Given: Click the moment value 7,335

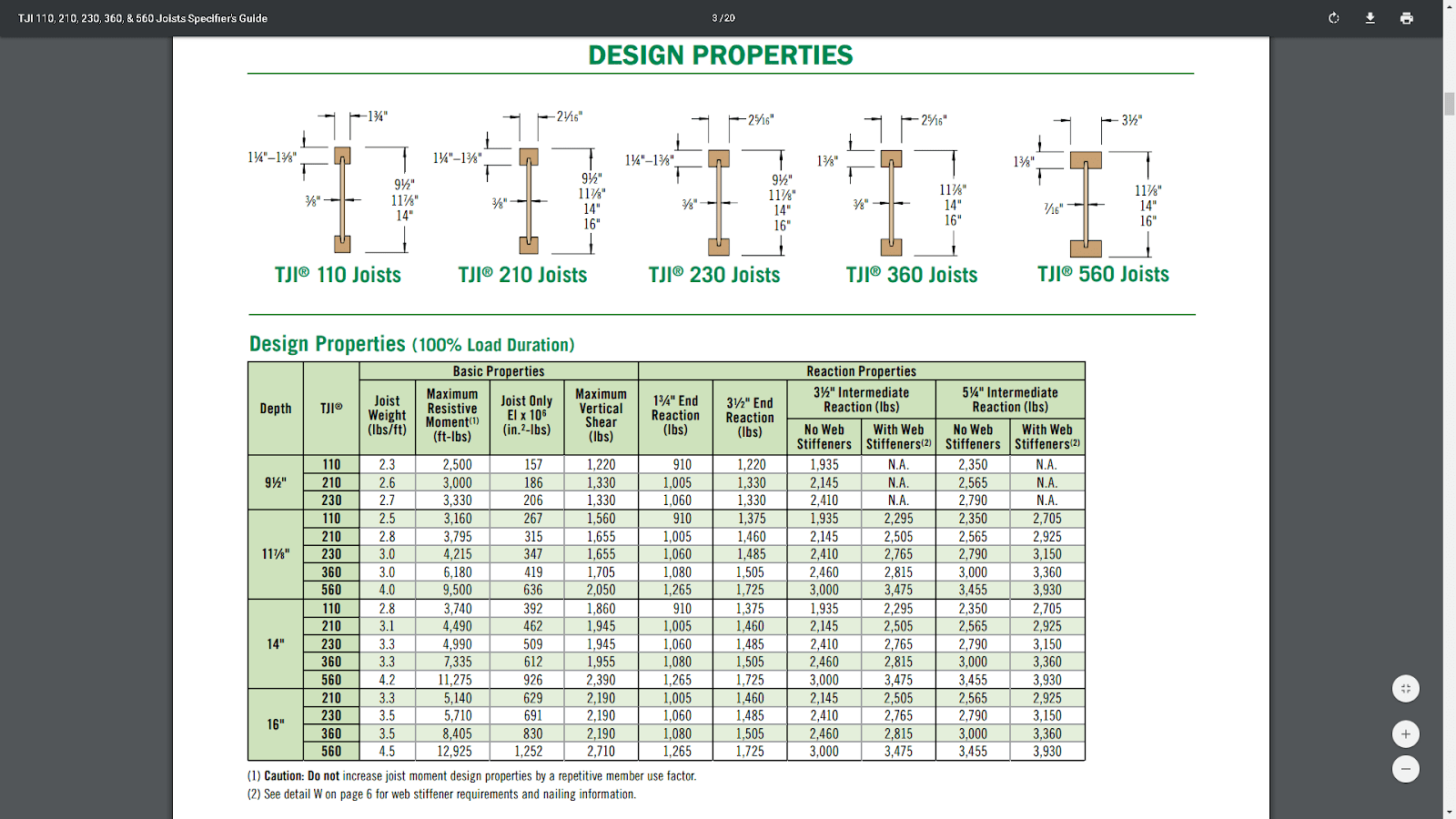Looking at the screenshot, I should [x=457, y=662].
